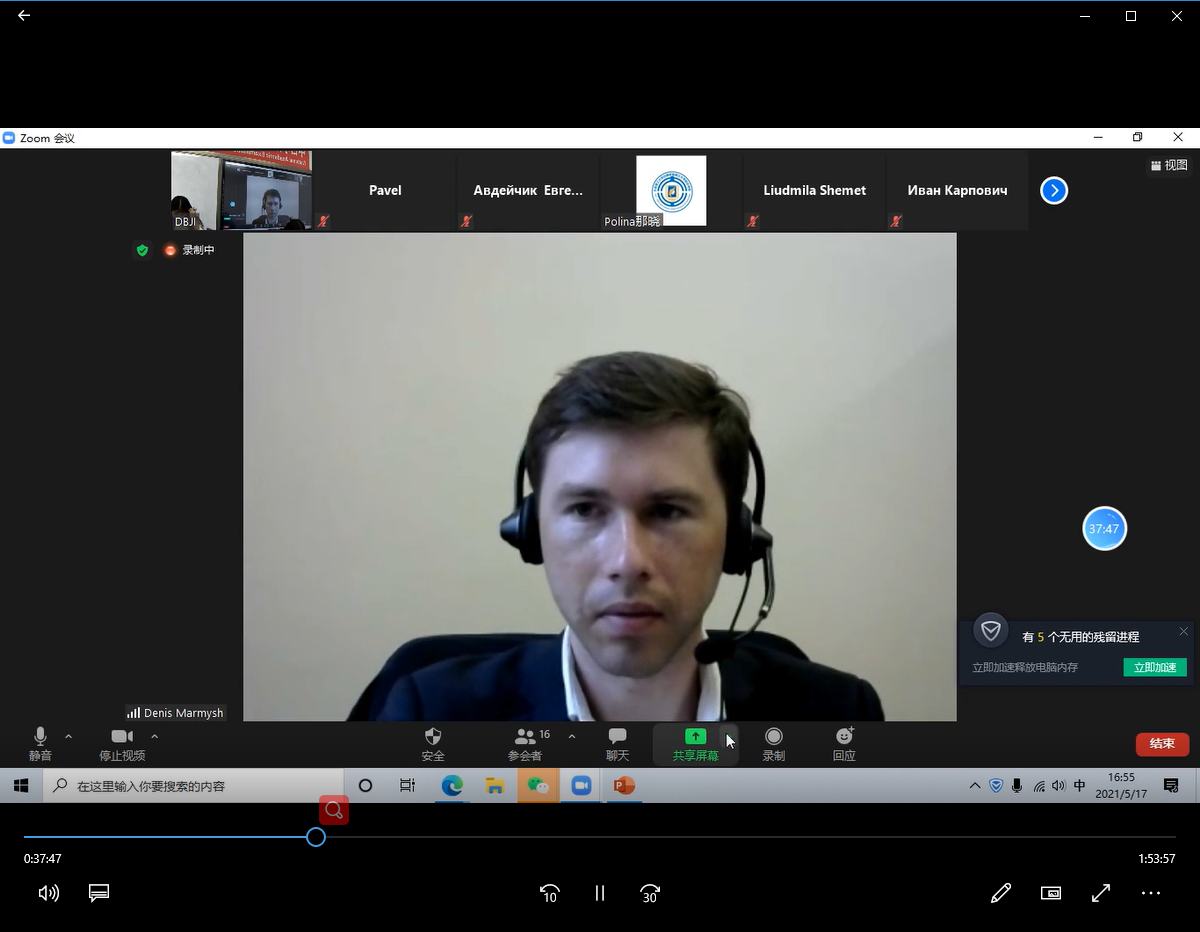Click the video progress slider handle

click(x=316, y=837)
